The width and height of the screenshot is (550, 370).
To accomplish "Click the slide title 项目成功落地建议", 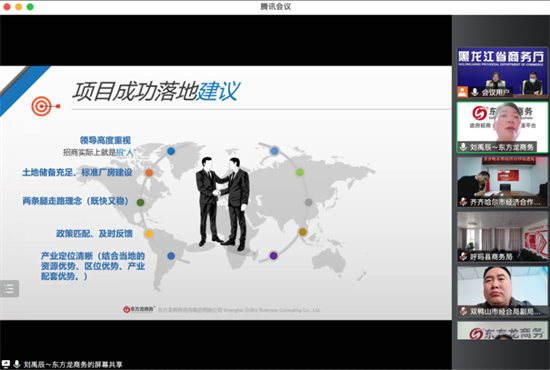I will click(x=156, y=91).
